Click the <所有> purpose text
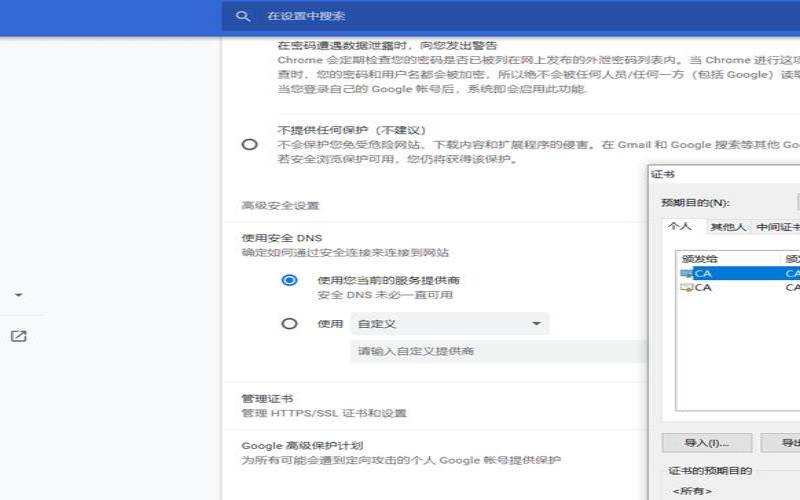 pyautogui.click(x=692, y=491)
